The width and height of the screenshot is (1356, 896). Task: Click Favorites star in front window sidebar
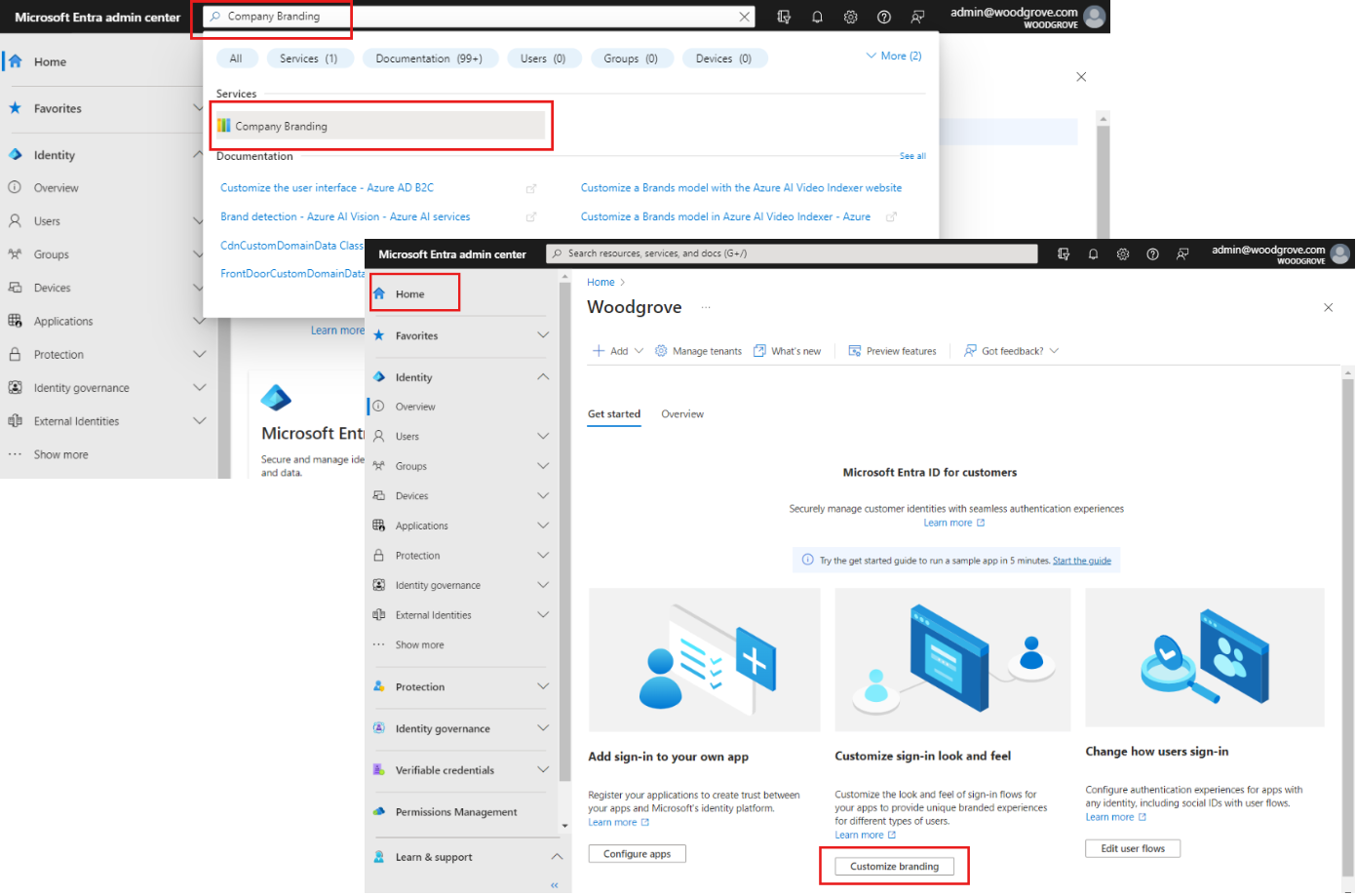coord(379,335)
